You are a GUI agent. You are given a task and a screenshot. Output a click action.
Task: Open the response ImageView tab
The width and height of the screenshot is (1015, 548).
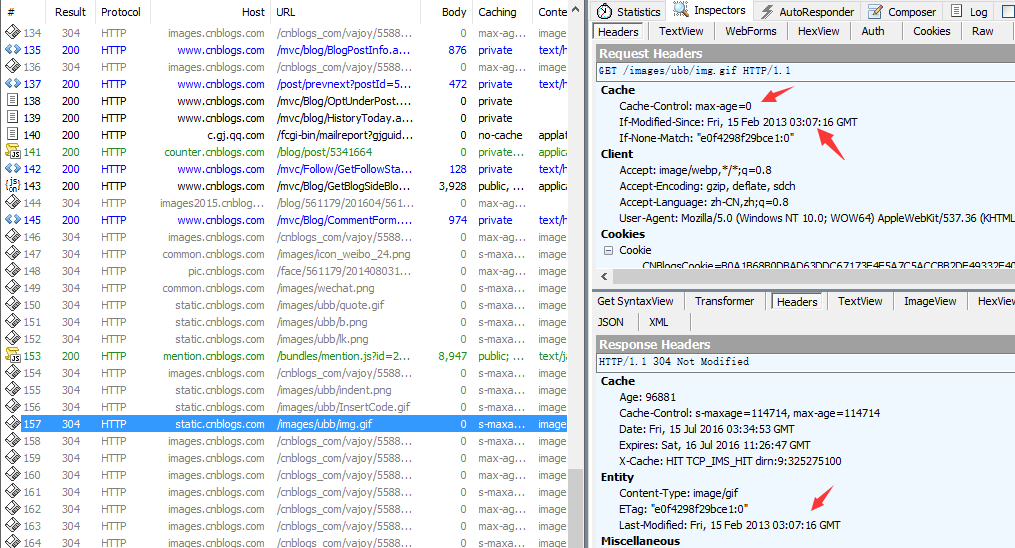(929, 301)
